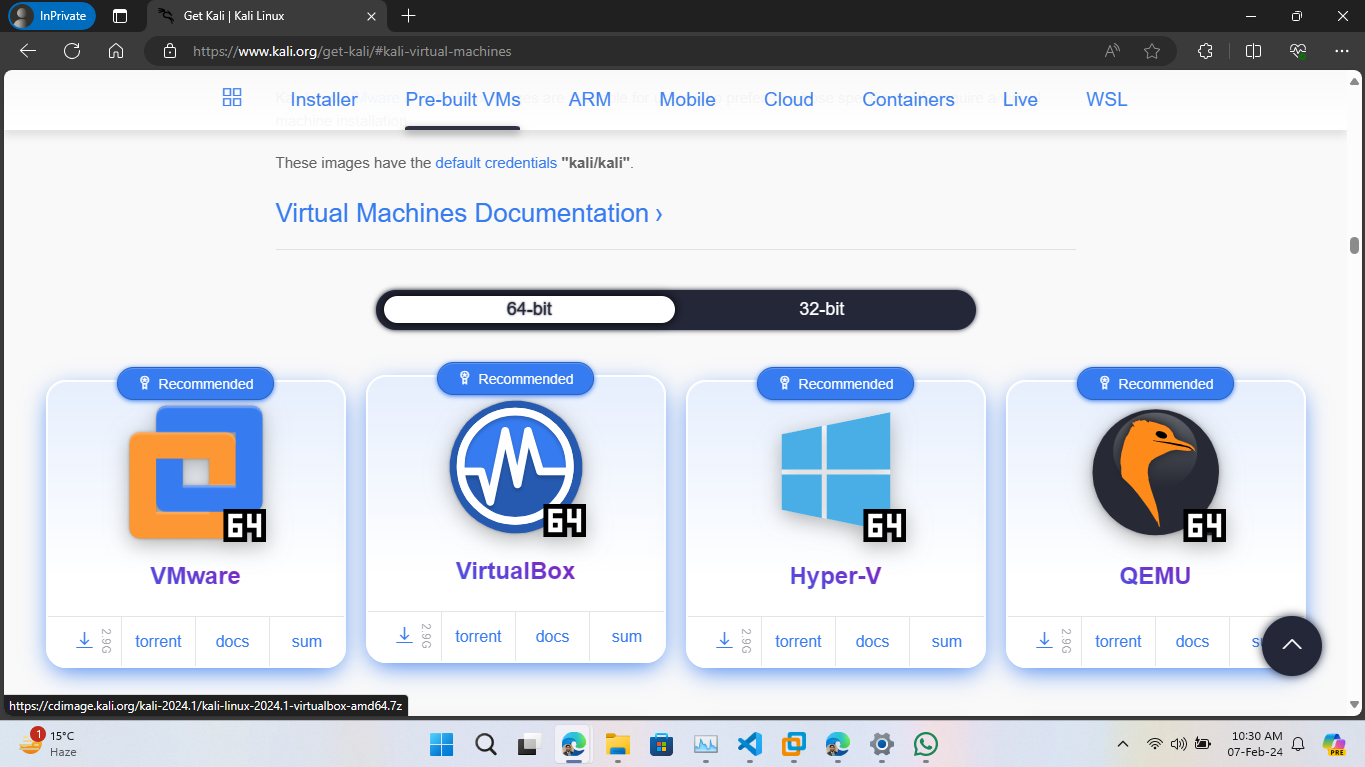1365x767 pixels.
Task: Click QEMU docs link
Action: (x=1192, y=641)
